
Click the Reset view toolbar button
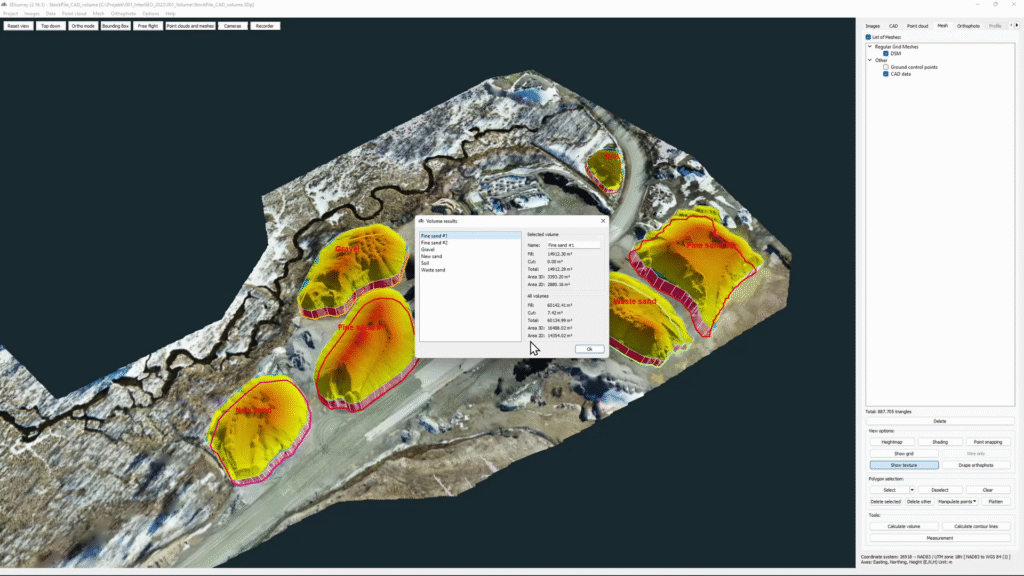click(18, 26)
